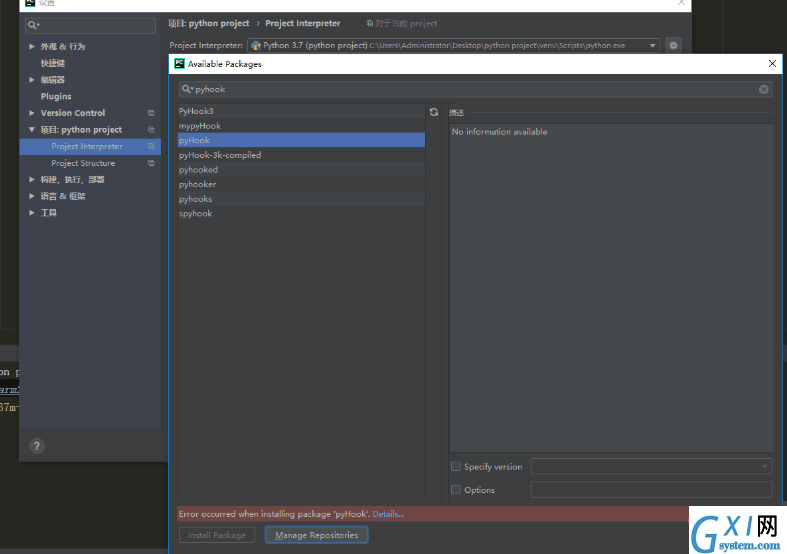Viewport: 787px width, 554px height.
Task: Select the pyHook-3k-compiled package
Action: 301,155
